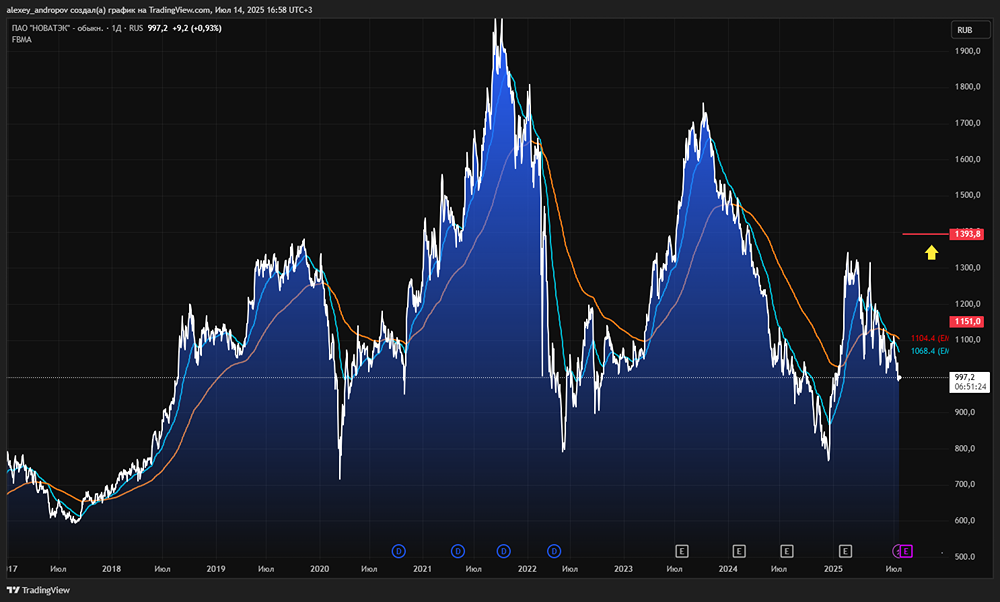Click the 2025 label on the time axis
This screenshot has width=1000, height=602.
coord(833,569)
